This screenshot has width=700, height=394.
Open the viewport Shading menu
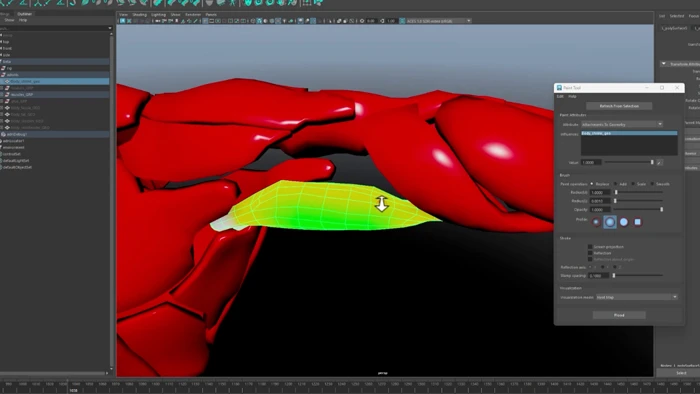coord(139,15)
